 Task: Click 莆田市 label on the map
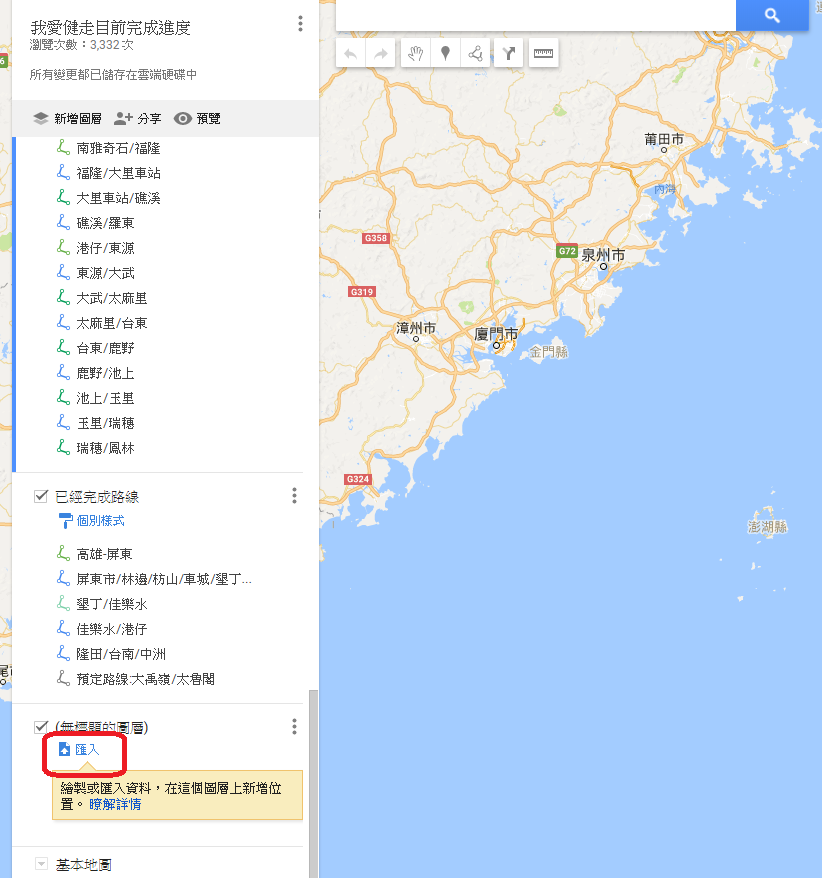pyautogui.click(x=664, y=139)
